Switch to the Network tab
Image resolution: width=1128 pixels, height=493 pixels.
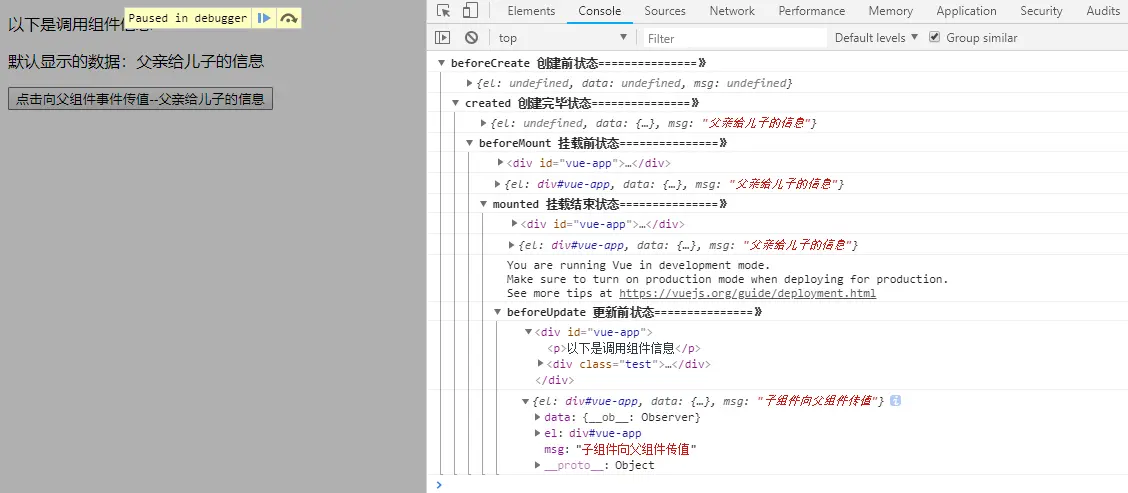pos(732,11)
